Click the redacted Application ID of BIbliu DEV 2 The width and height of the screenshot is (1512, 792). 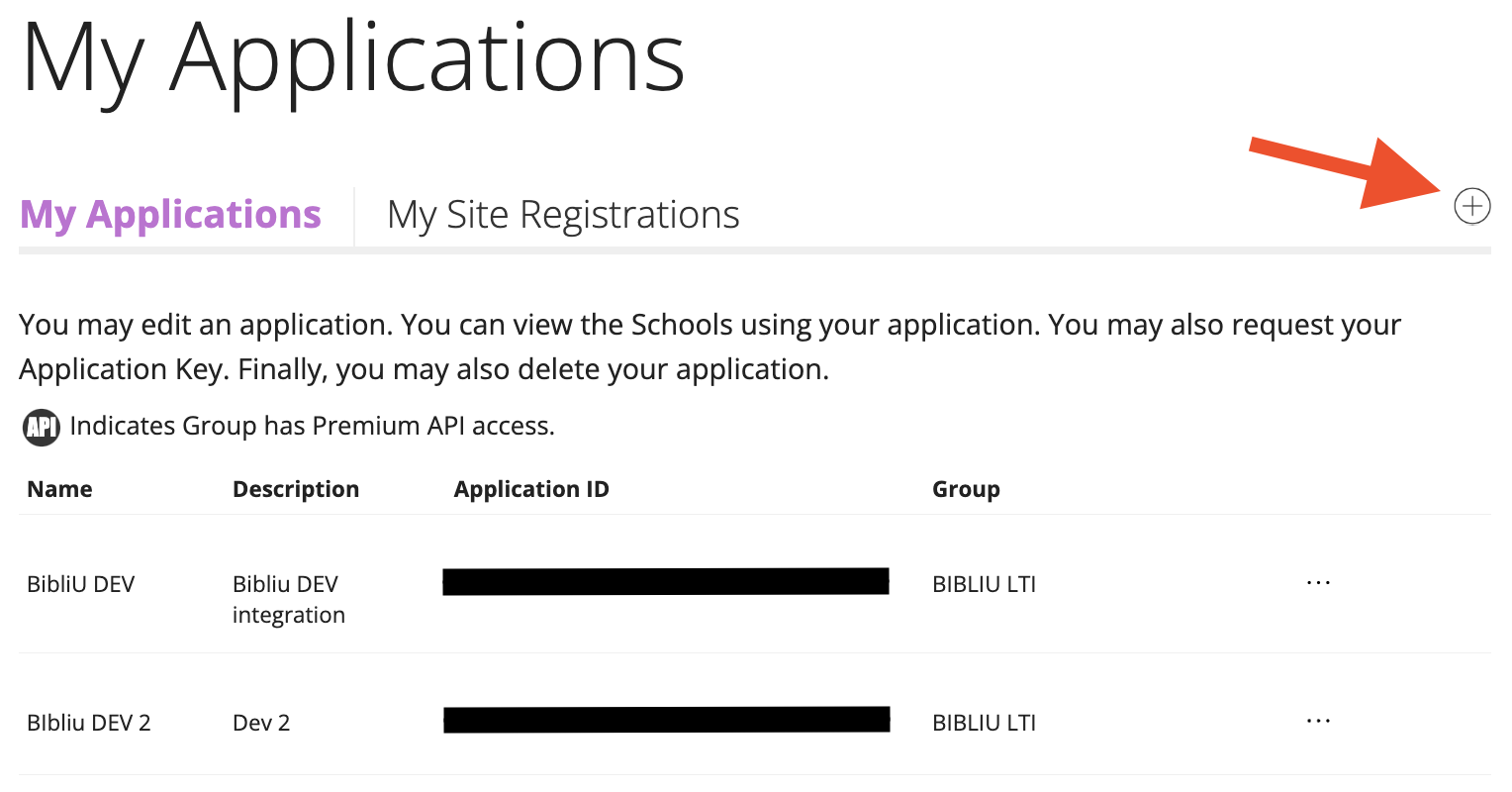(666, 720)
